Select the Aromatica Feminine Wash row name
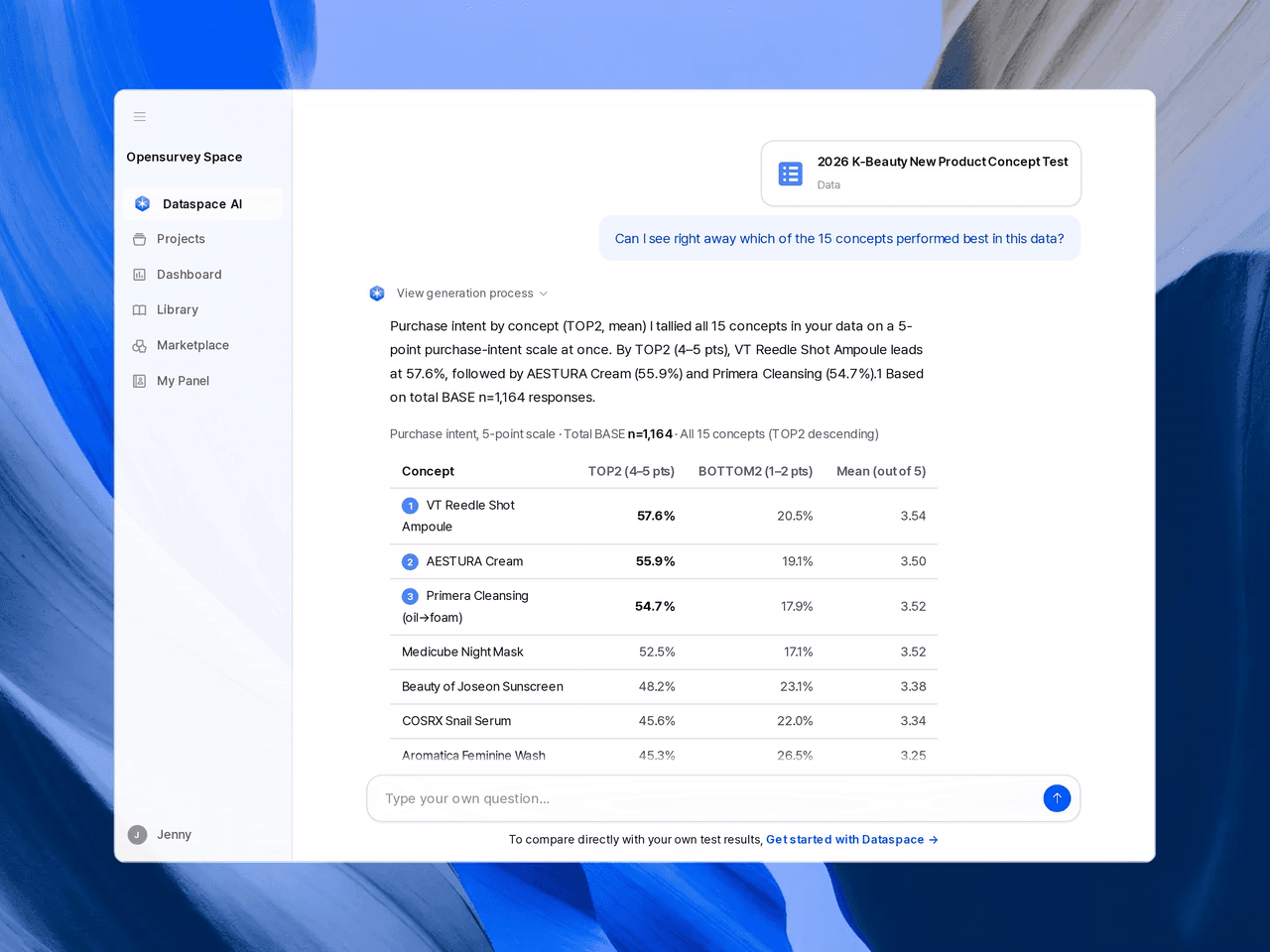This screenshot has width=1270, height=952. coord(473,755)
